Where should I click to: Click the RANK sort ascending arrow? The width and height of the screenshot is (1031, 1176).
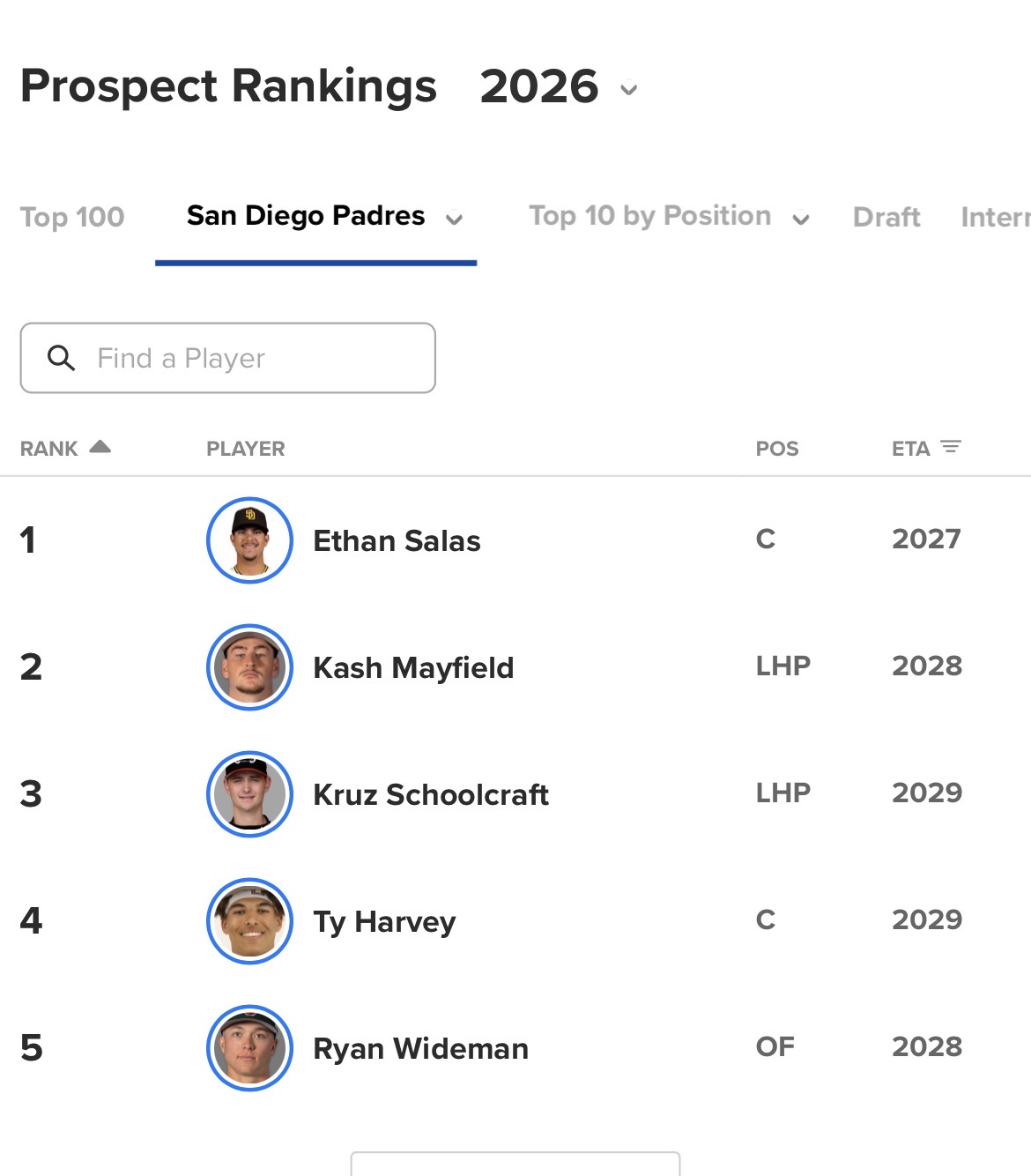pyautogui.click(x=100, y=446)
